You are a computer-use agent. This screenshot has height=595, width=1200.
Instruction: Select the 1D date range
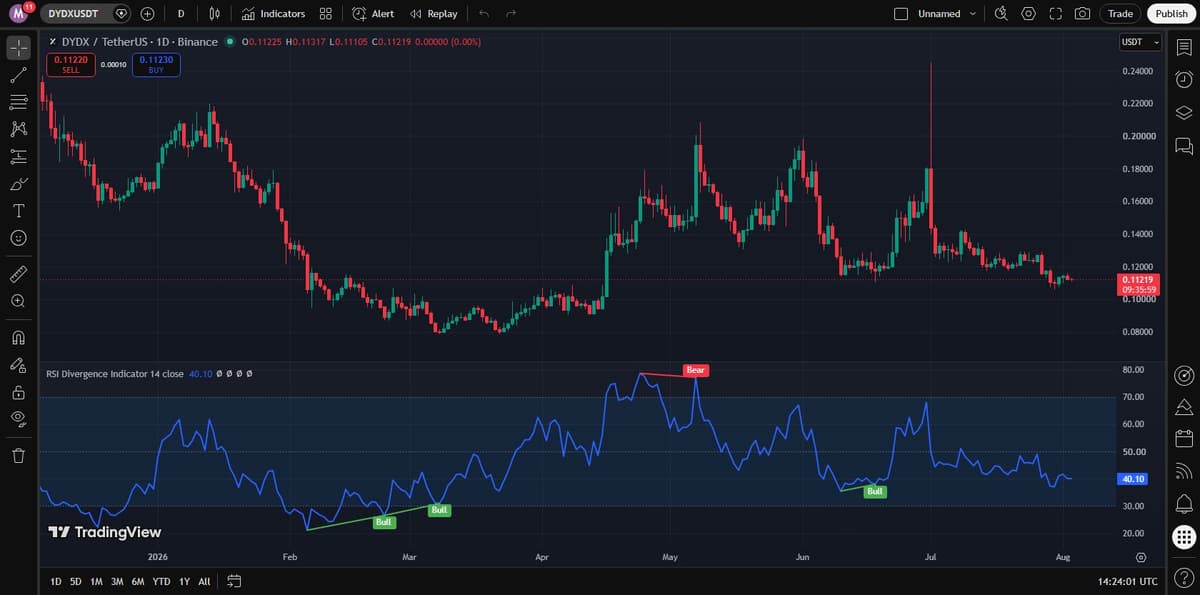[56, 581]
